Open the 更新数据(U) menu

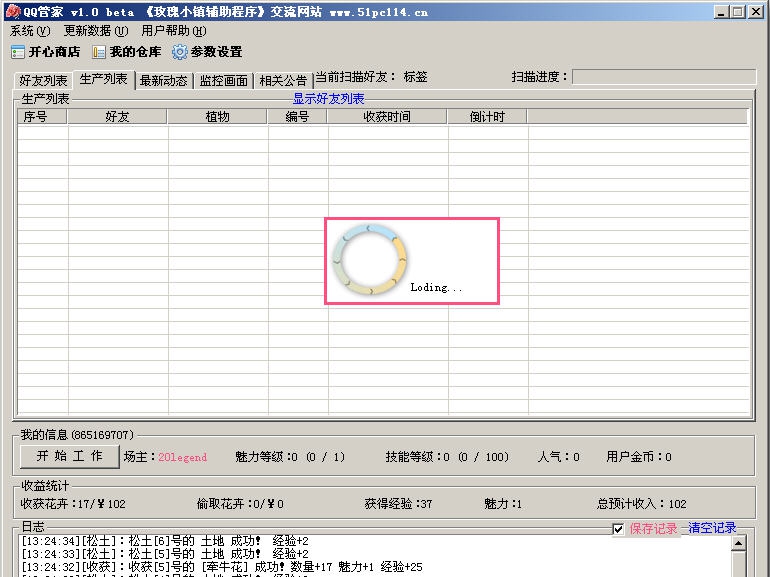pyautogui.click(x=96, y=31)
